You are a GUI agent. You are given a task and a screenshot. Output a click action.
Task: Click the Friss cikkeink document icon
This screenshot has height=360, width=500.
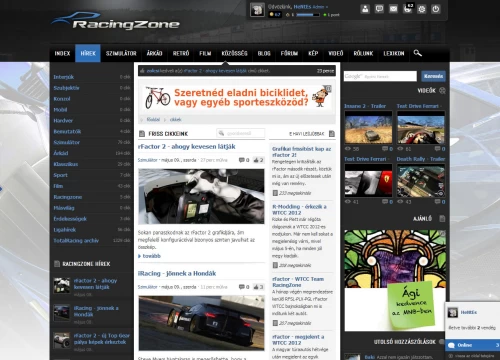pyautogui.click(x=142, y=134)
